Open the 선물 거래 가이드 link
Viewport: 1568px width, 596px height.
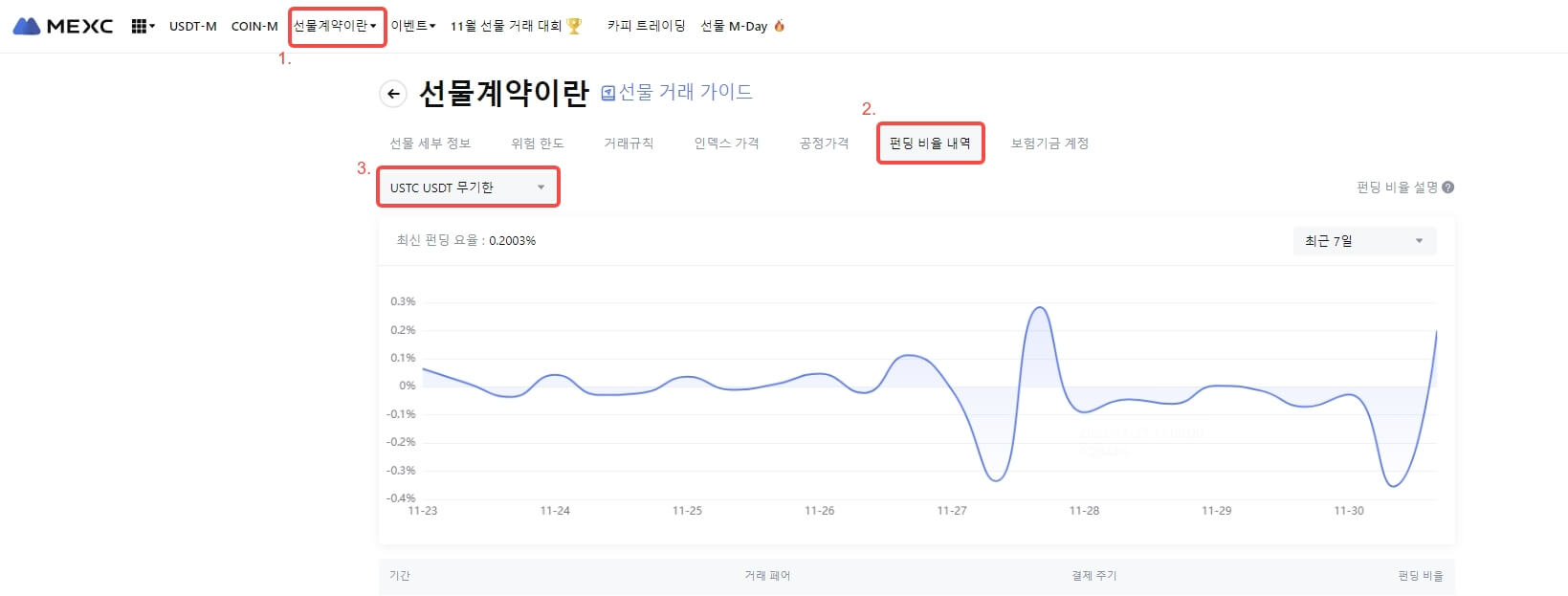coord(685,92)
